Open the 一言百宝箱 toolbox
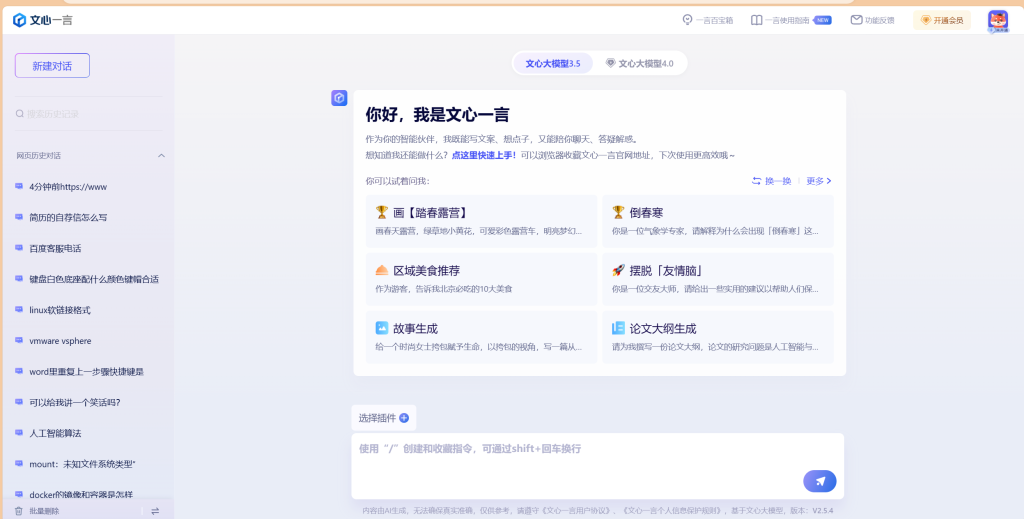The height and width of the screenshot is (519, 1024). (708, 20)
